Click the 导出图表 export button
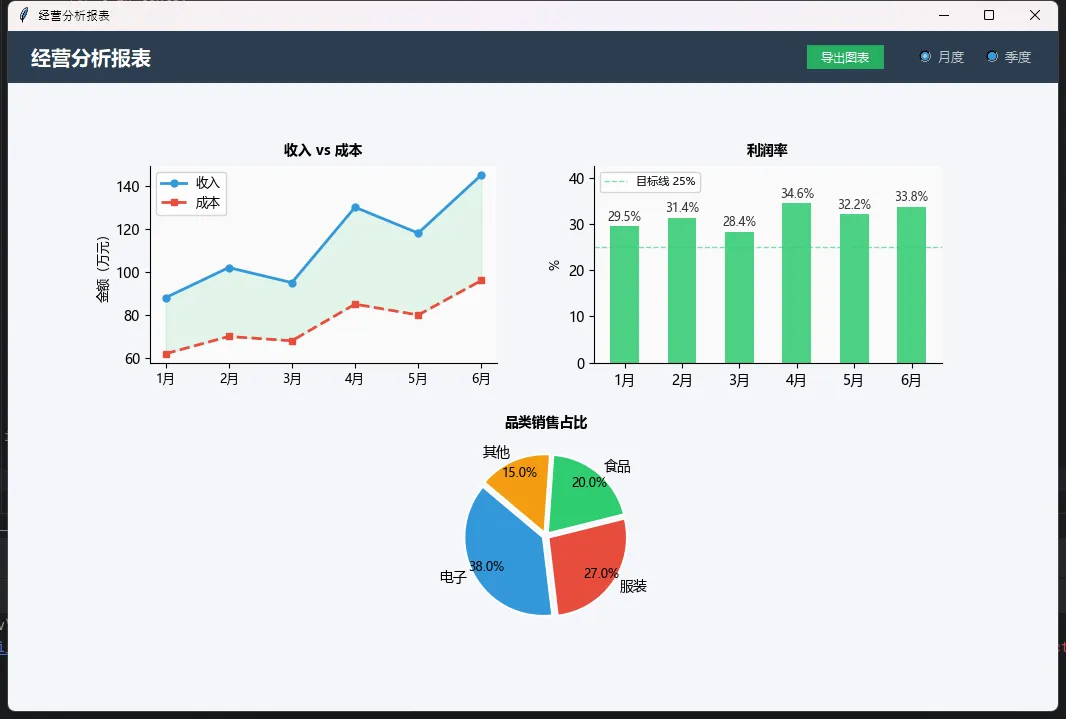This screenshot has width=1066, height=719. (845, 57)
